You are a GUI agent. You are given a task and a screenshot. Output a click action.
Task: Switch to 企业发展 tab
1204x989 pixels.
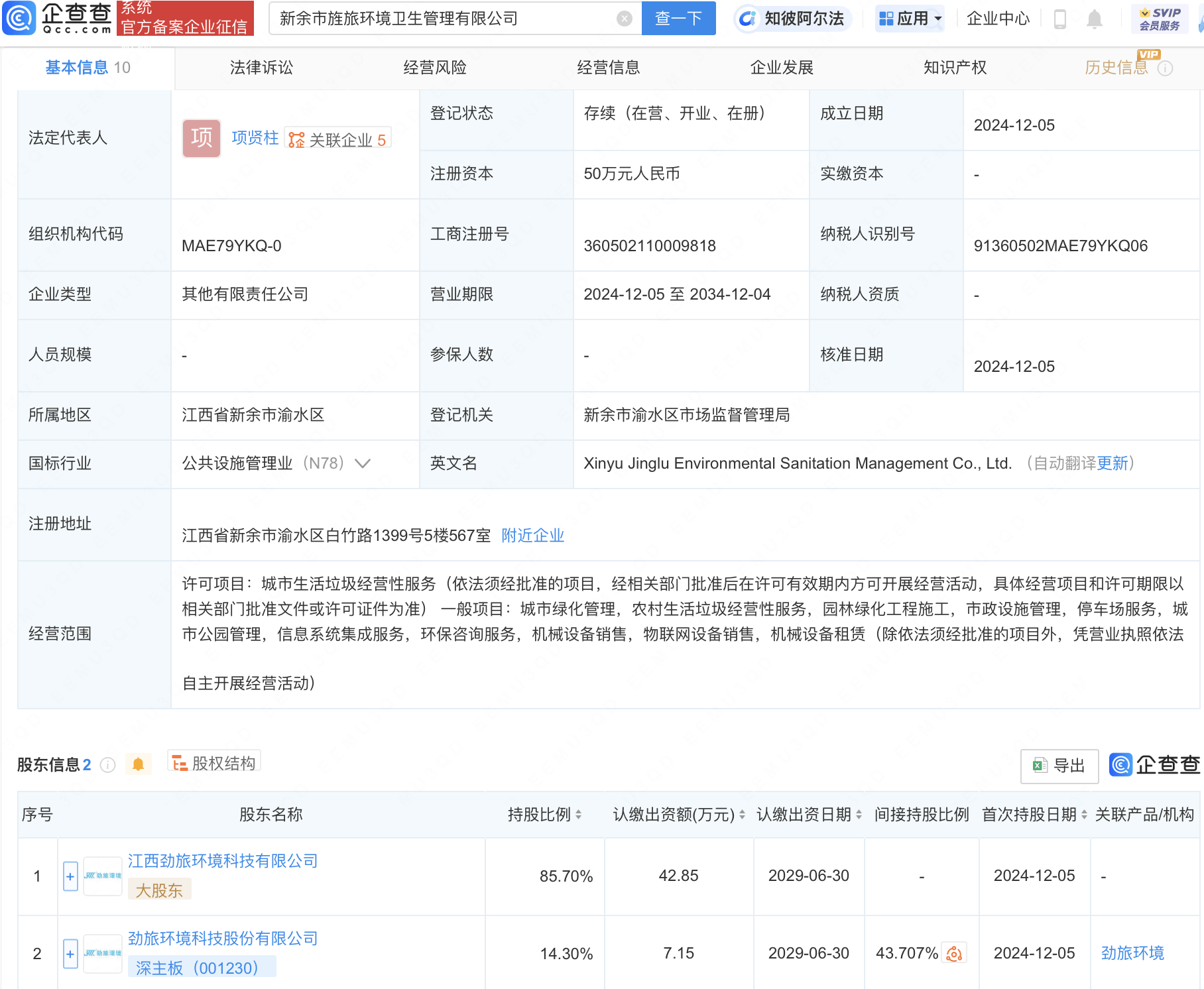click(x=782, y=68)
